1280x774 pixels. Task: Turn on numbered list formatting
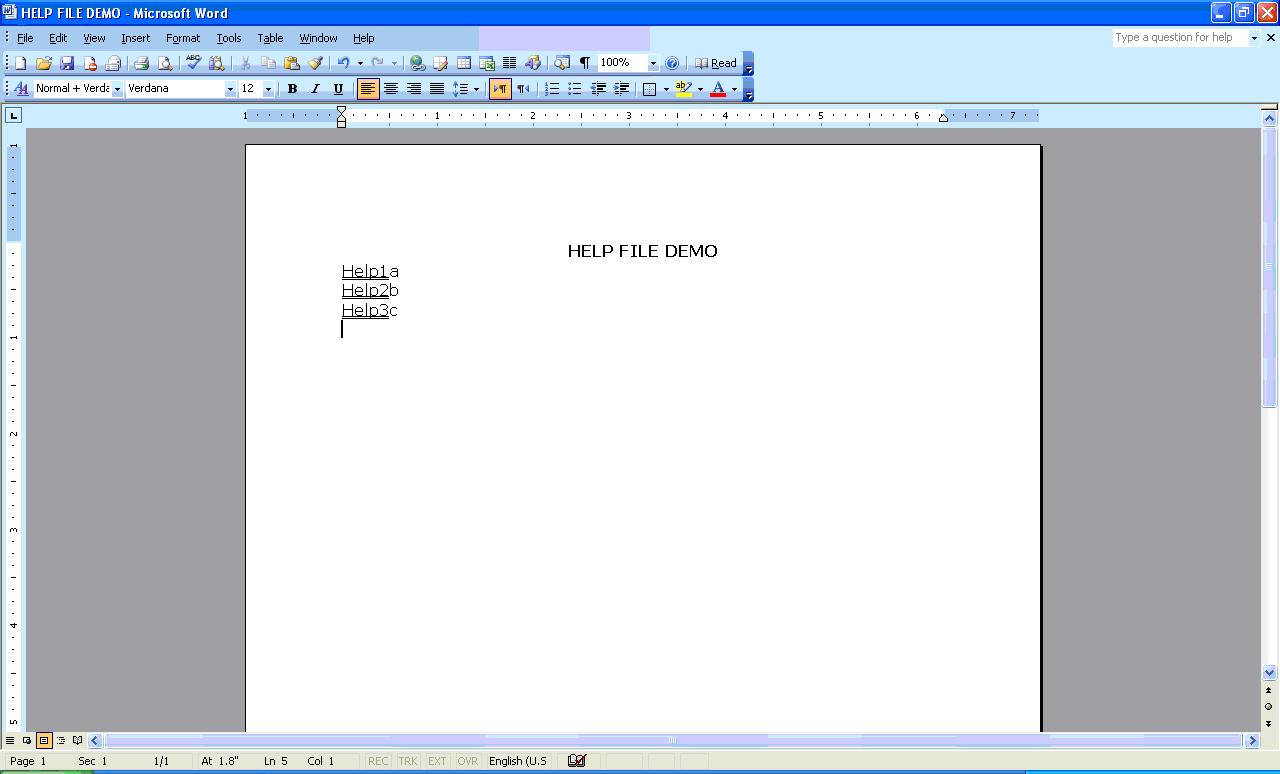coord(551,89)
